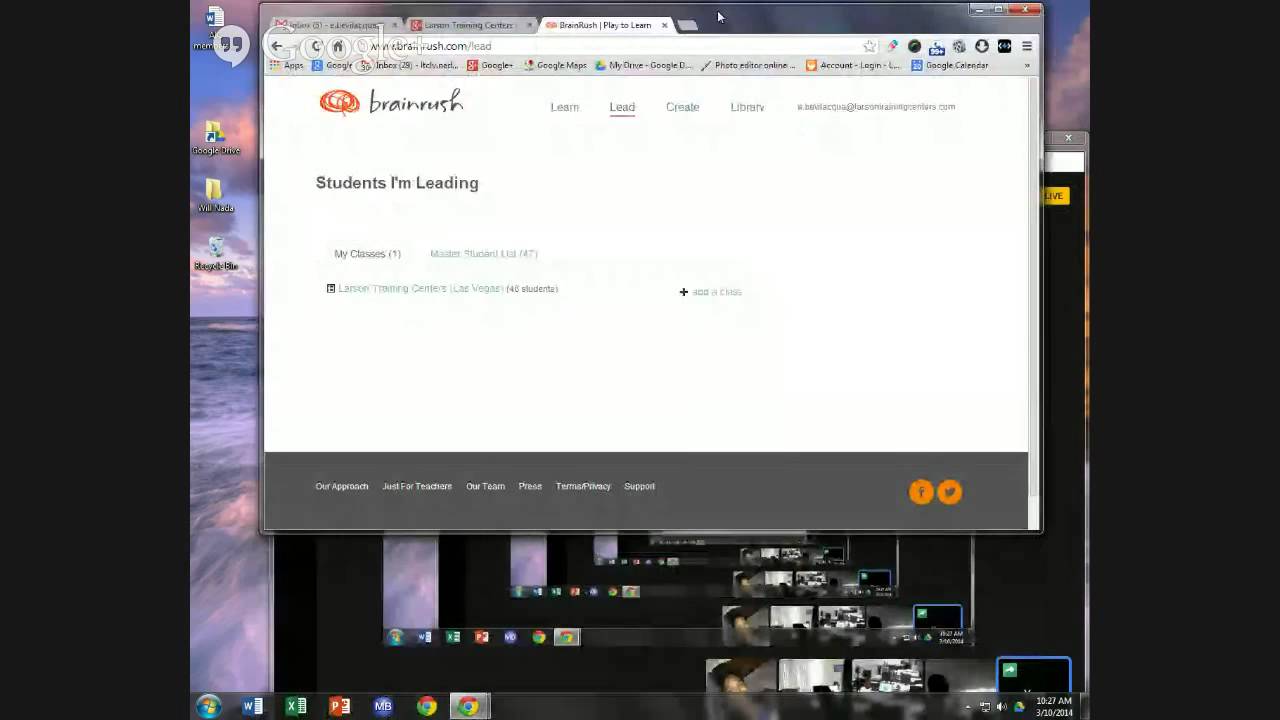The image size is (1280, 720).
Task: Click the BrainRush logo
Action: (x=391, y=102)
